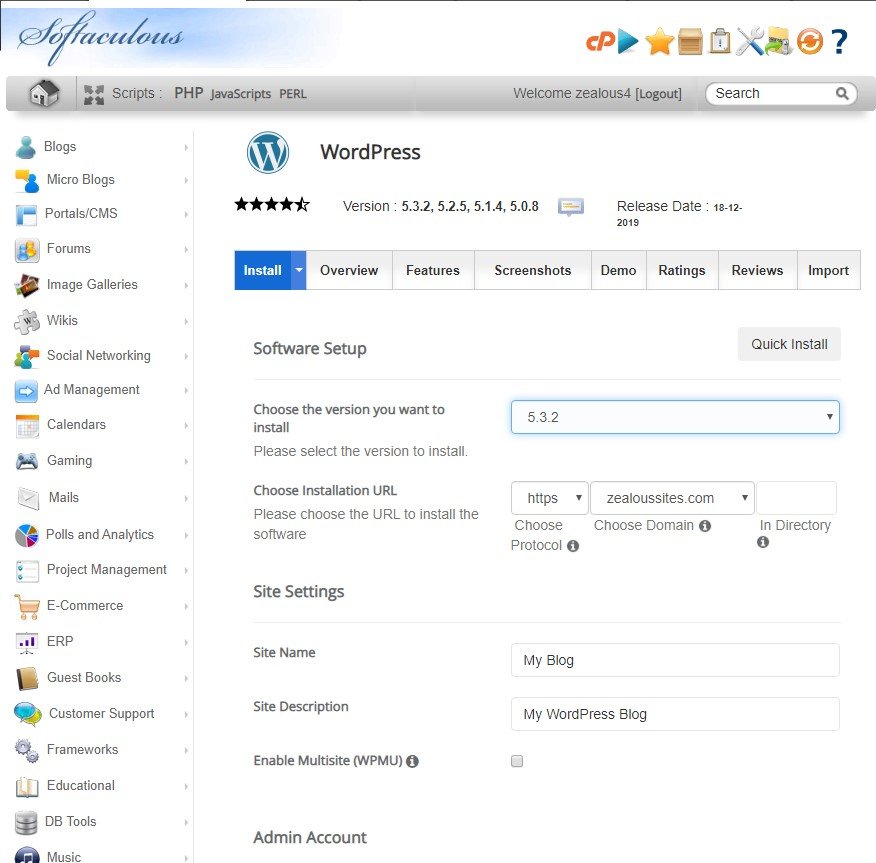Click the Site Description input field
The height and width of the screenshot is (863, 876).
pos(675,714)
